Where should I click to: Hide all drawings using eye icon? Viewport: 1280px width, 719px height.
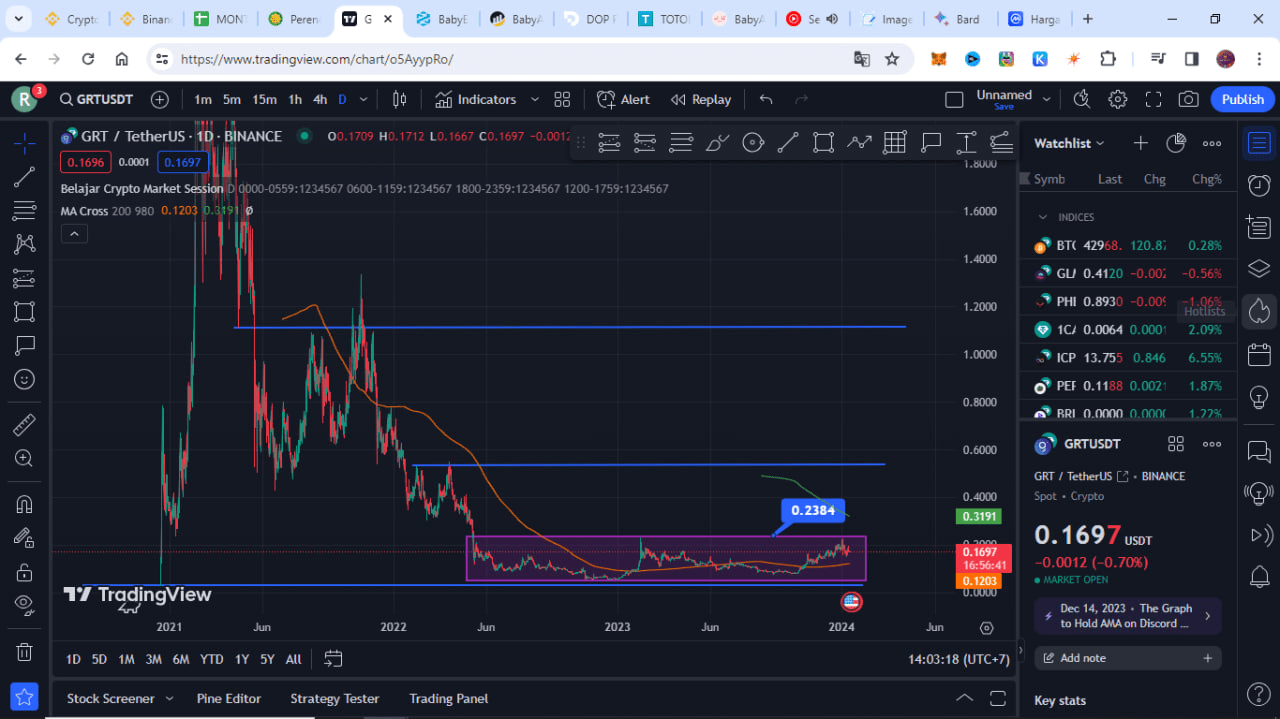(x=24, y=604)
